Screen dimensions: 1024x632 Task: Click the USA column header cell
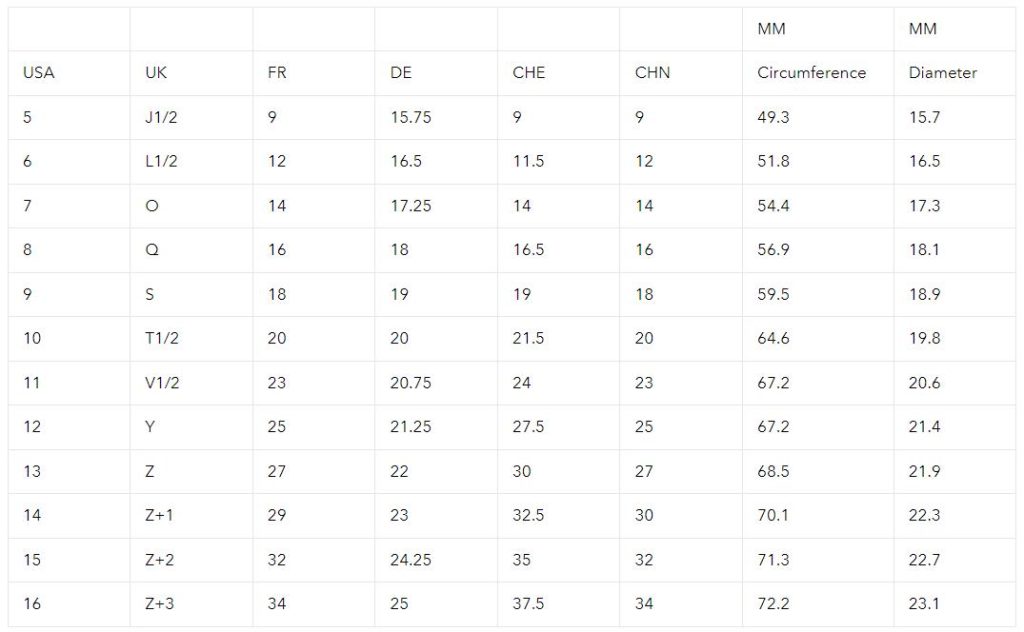pos(39,73)
